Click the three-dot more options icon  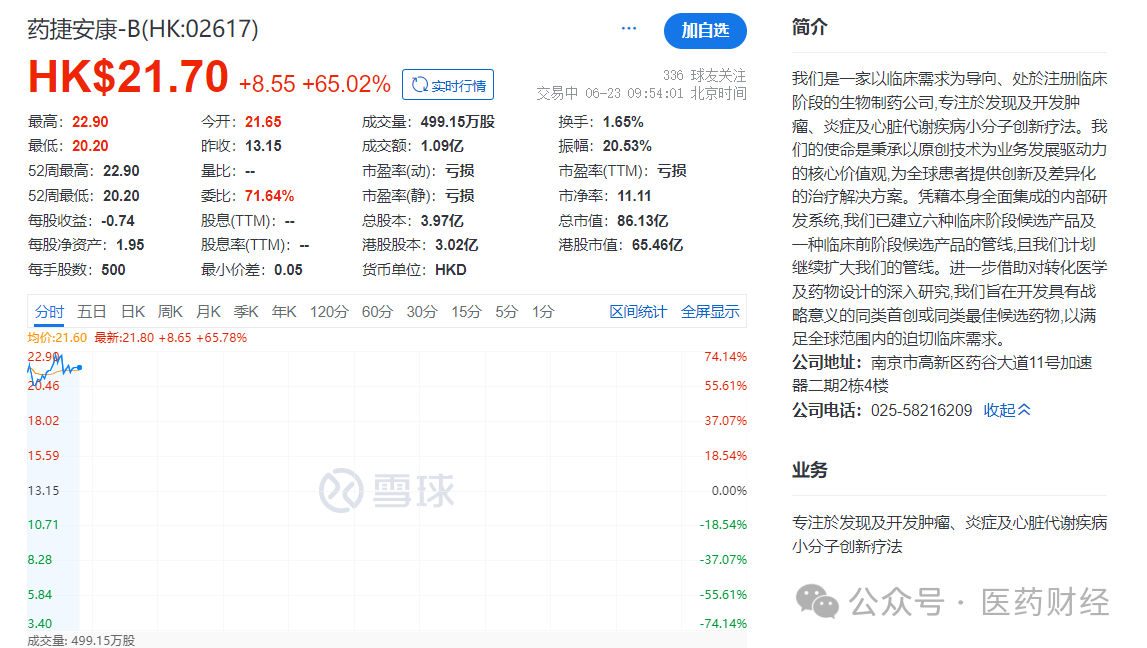(x=629, y=29)
